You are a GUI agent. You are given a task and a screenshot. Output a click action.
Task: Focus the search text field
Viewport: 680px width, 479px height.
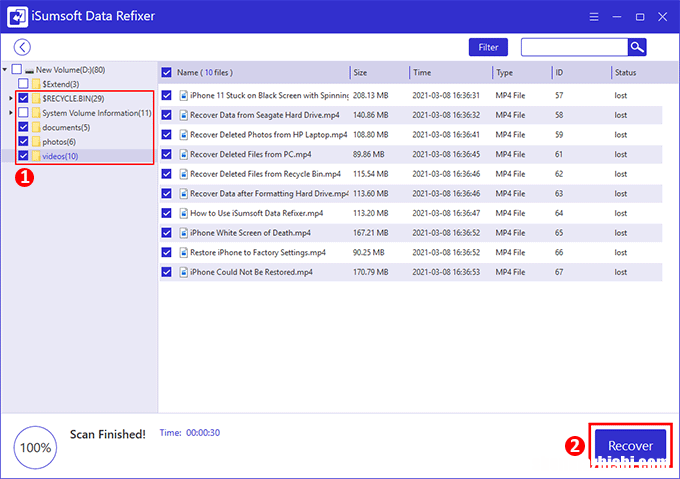click(574, 47)
